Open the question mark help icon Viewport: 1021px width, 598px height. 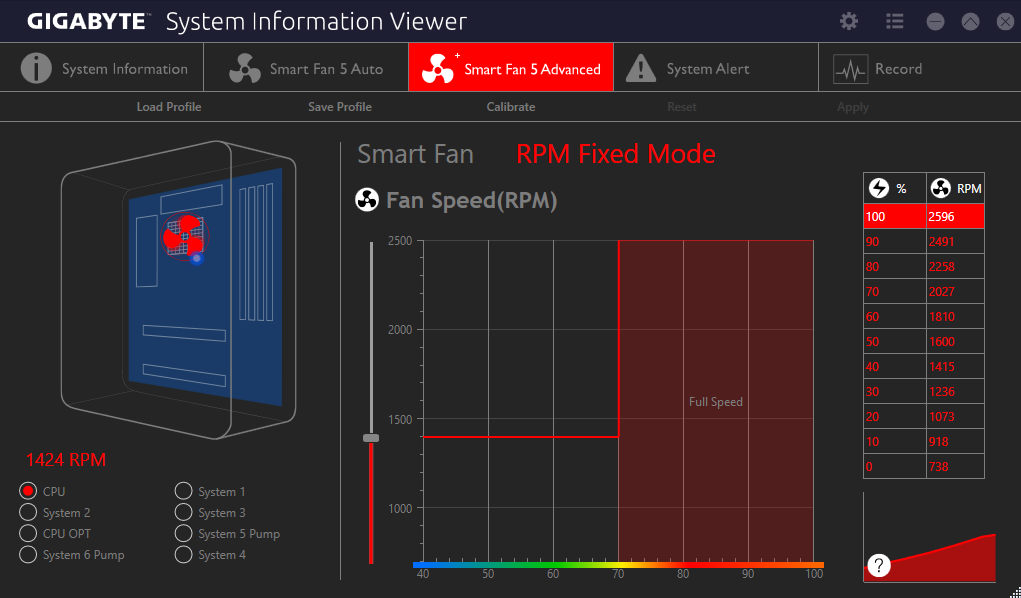[879, 565]
